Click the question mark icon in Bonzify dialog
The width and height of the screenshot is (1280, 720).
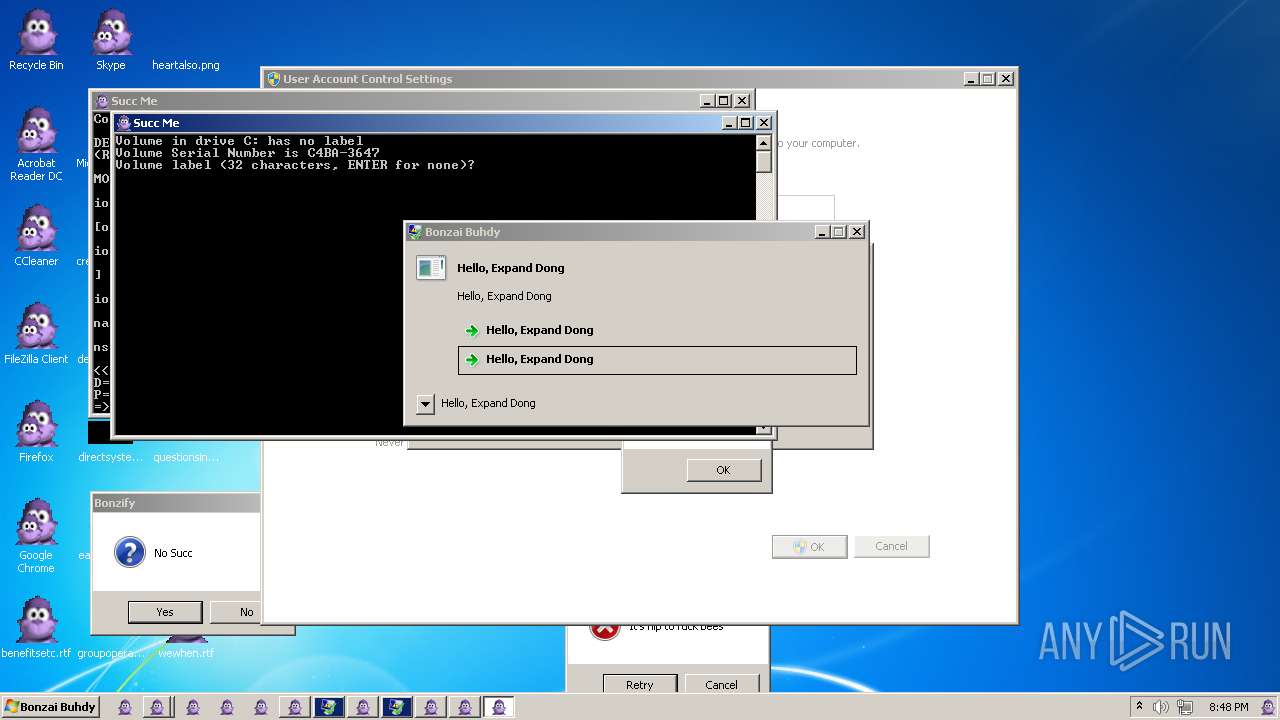pos(130,552)
